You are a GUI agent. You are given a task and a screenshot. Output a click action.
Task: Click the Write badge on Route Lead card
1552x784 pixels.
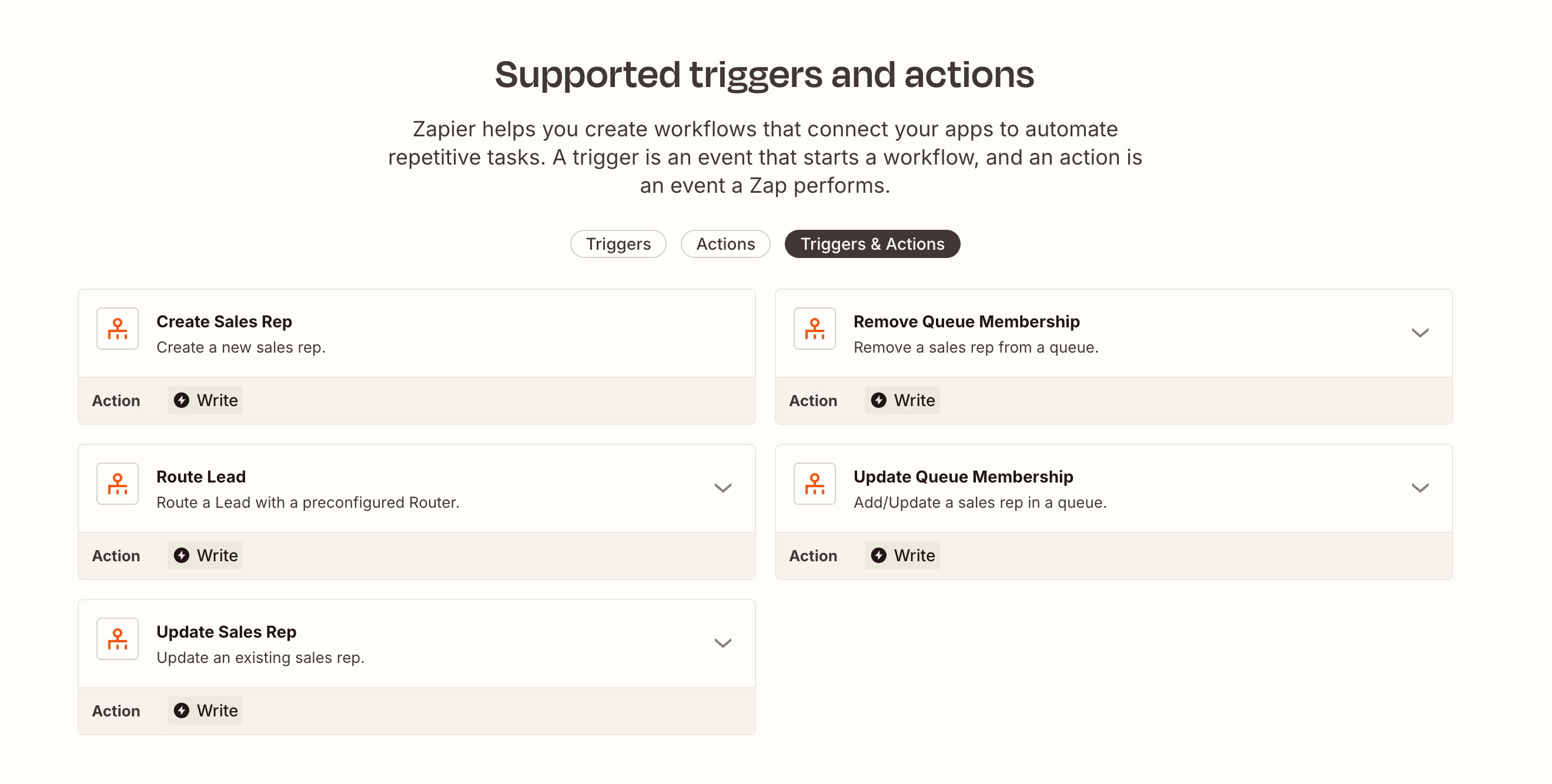[x=205, y=555]
